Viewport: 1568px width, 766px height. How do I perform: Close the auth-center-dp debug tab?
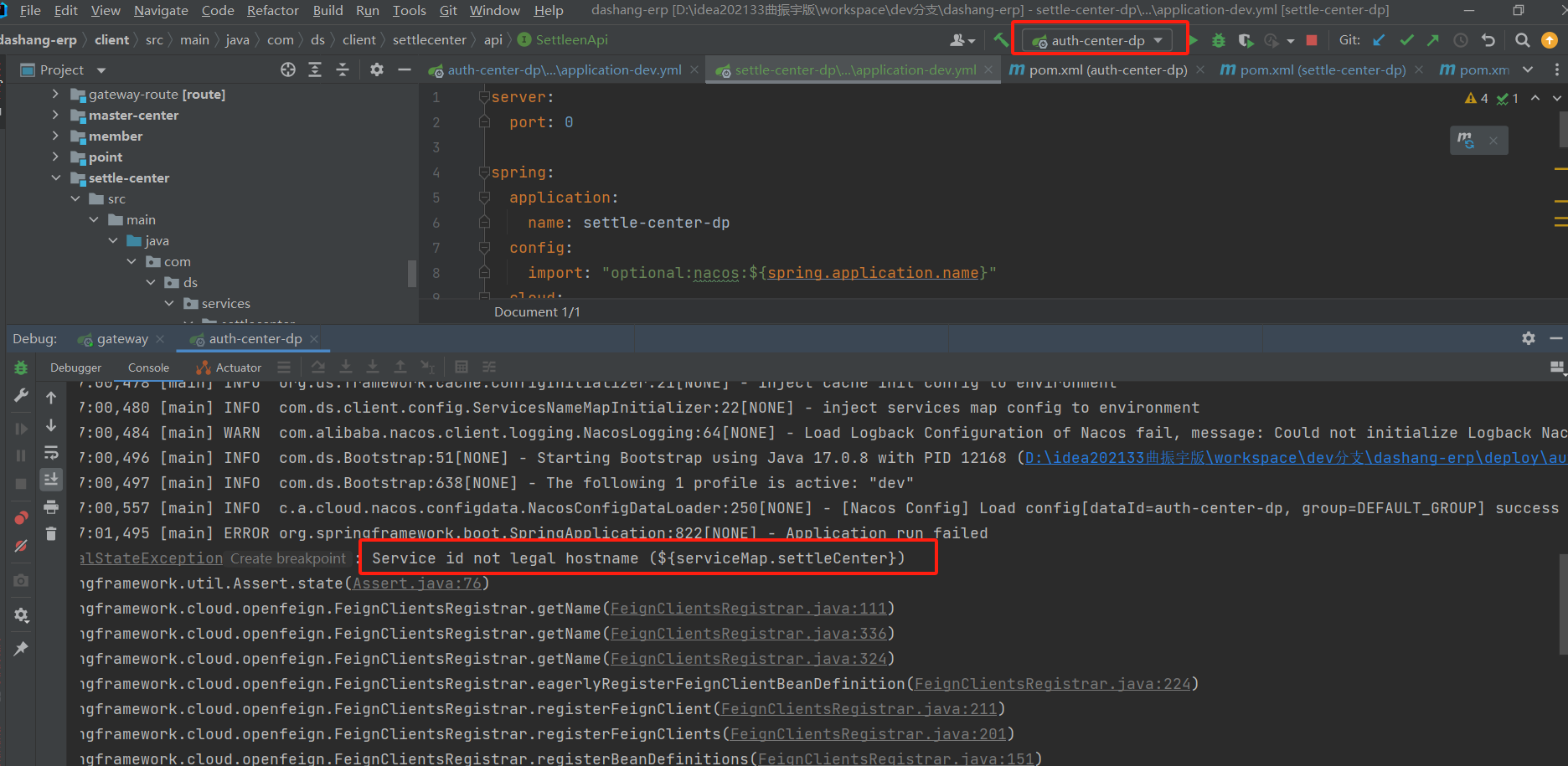coord(314,339)
